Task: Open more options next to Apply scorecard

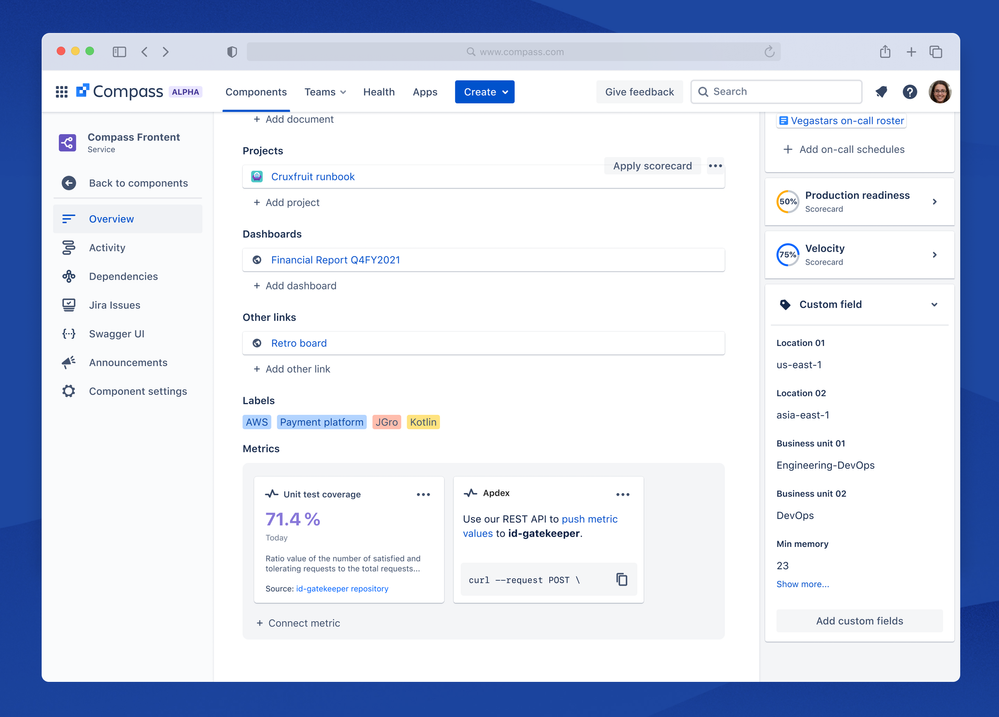Action: click(715, 166)
